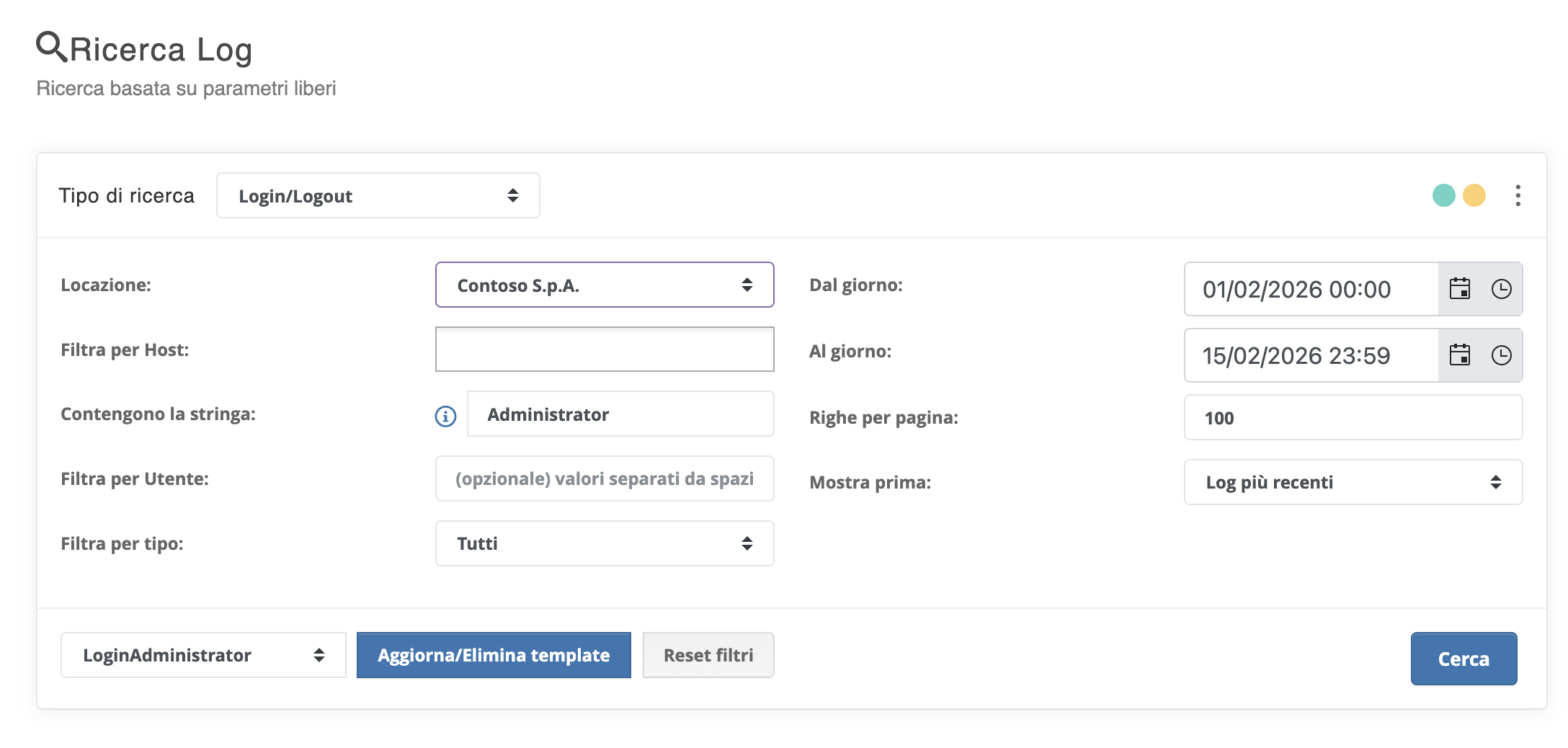The height and width of the screenshot is (748, 1568).
Task: Open the three-dot options menu
Action: pyautogui.click(x=1518, y=195)
